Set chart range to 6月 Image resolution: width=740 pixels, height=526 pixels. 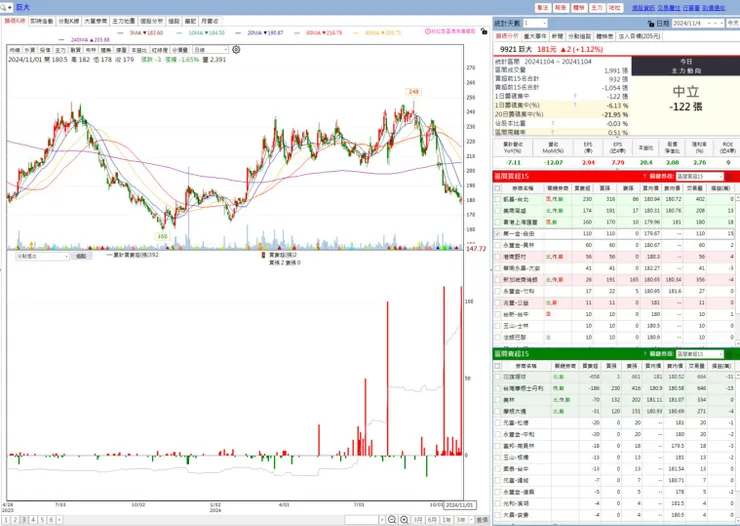(432, 520)
